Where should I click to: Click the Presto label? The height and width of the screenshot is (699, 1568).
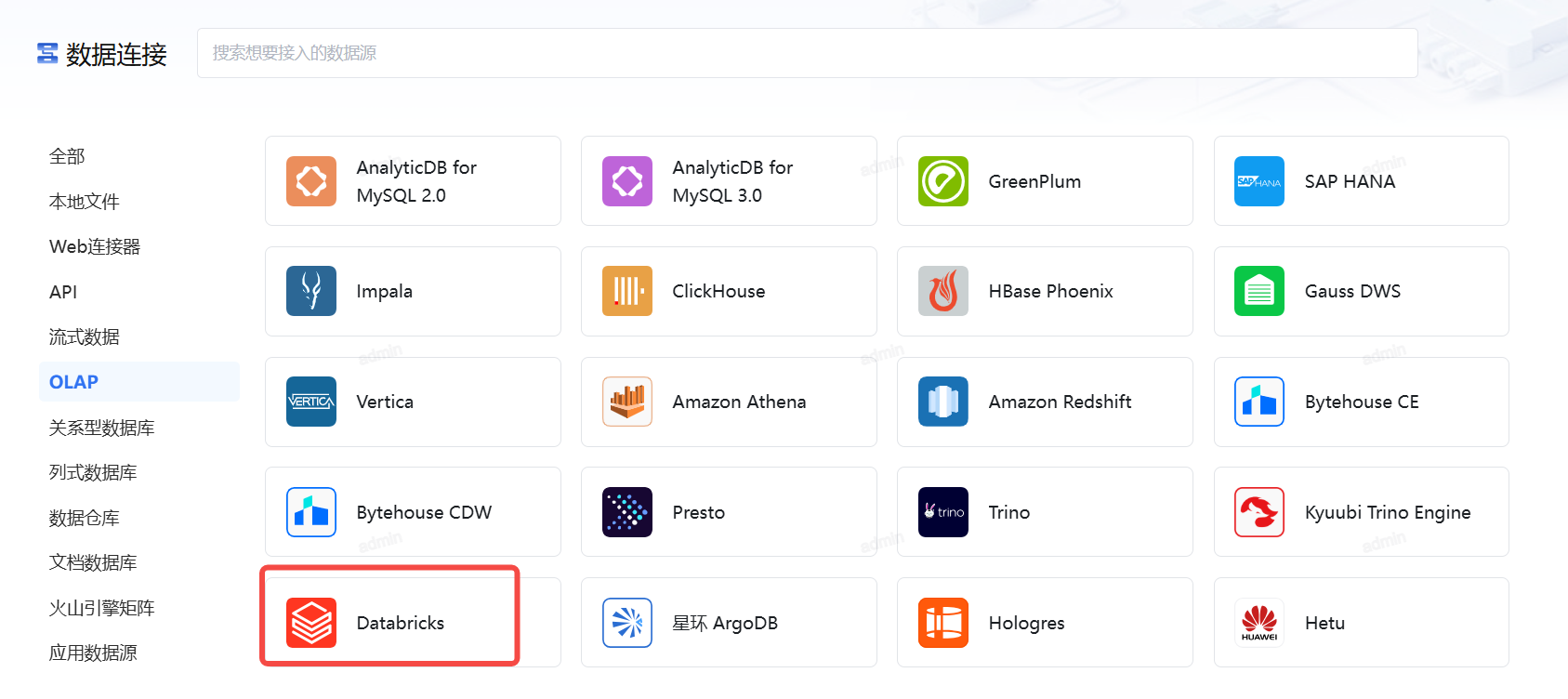click(698, 512)
